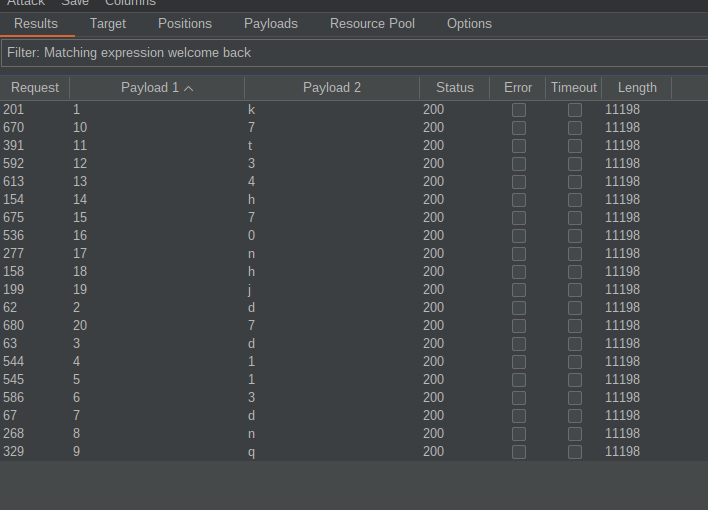This screenshot has width=708, height=510.
Task: Toggle Timeout checkbox for request 201
Action: [x=575, y=110]
